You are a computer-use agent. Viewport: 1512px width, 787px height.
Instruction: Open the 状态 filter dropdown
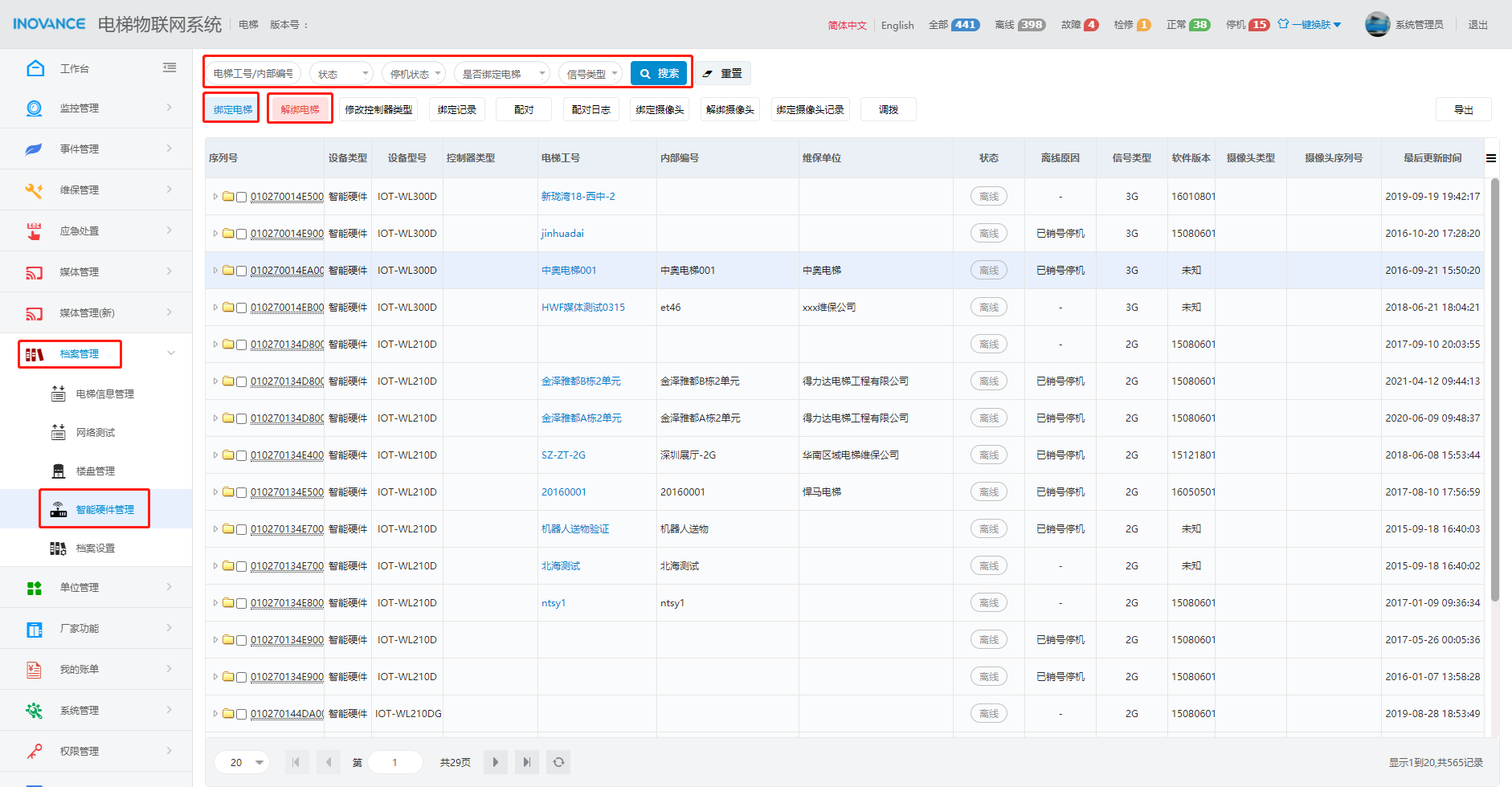point(341,74)
